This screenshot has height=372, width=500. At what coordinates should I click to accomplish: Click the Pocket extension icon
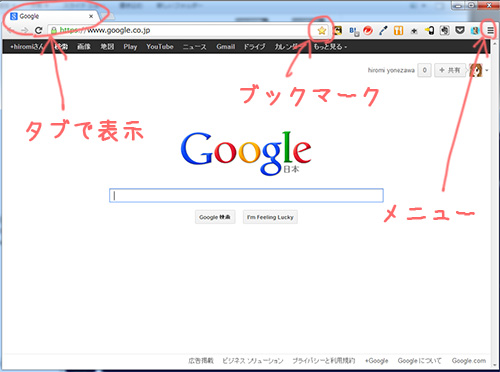460,31
